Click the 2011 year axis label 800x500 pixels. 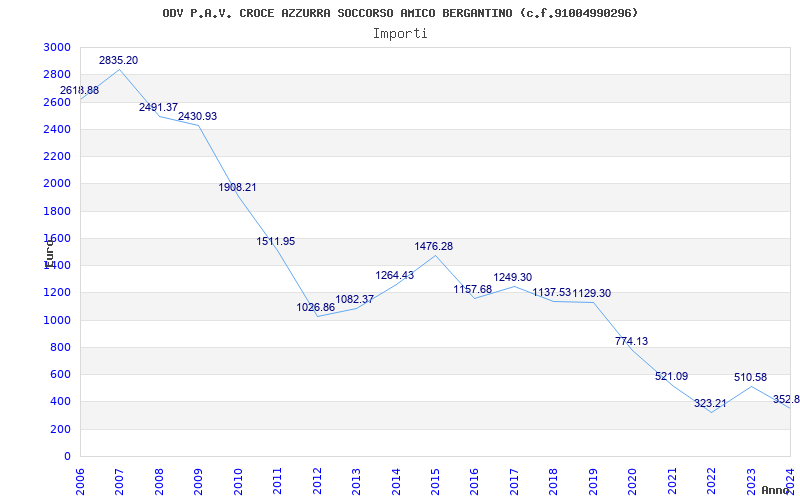click(x=277, y=481)
